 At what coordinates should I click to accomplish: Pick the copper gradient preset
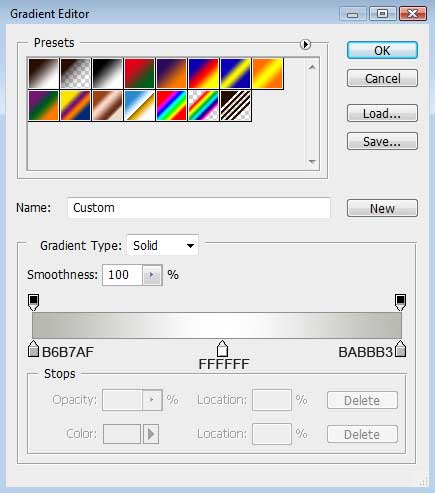point(107,105)
